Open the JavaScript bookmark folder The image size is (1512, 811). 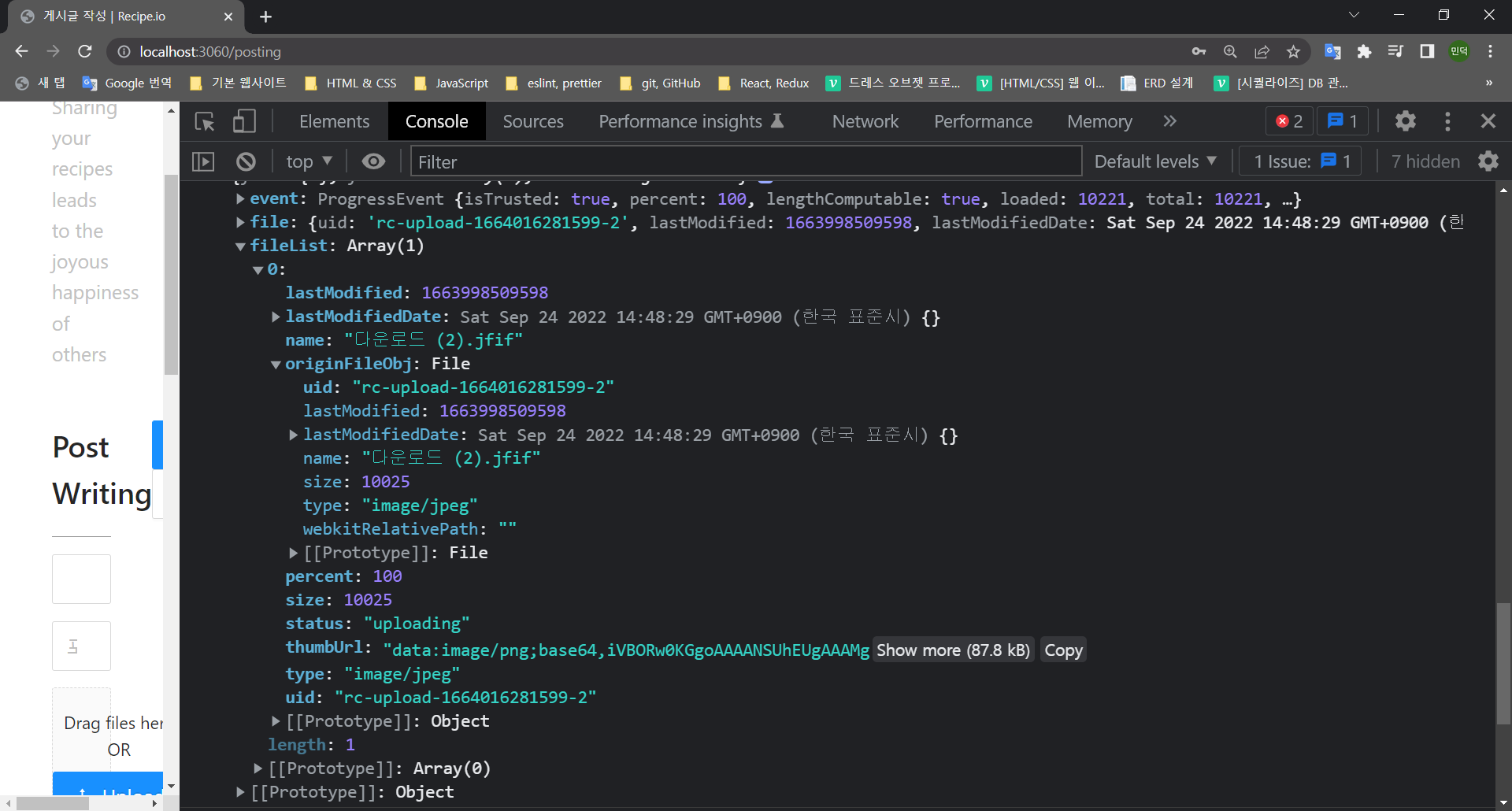coord(451,83)
